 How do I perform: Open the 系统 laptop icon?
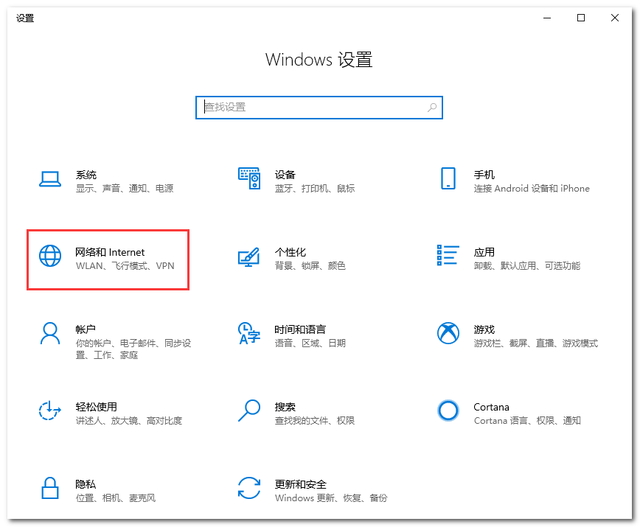click(x=50, y=179)
